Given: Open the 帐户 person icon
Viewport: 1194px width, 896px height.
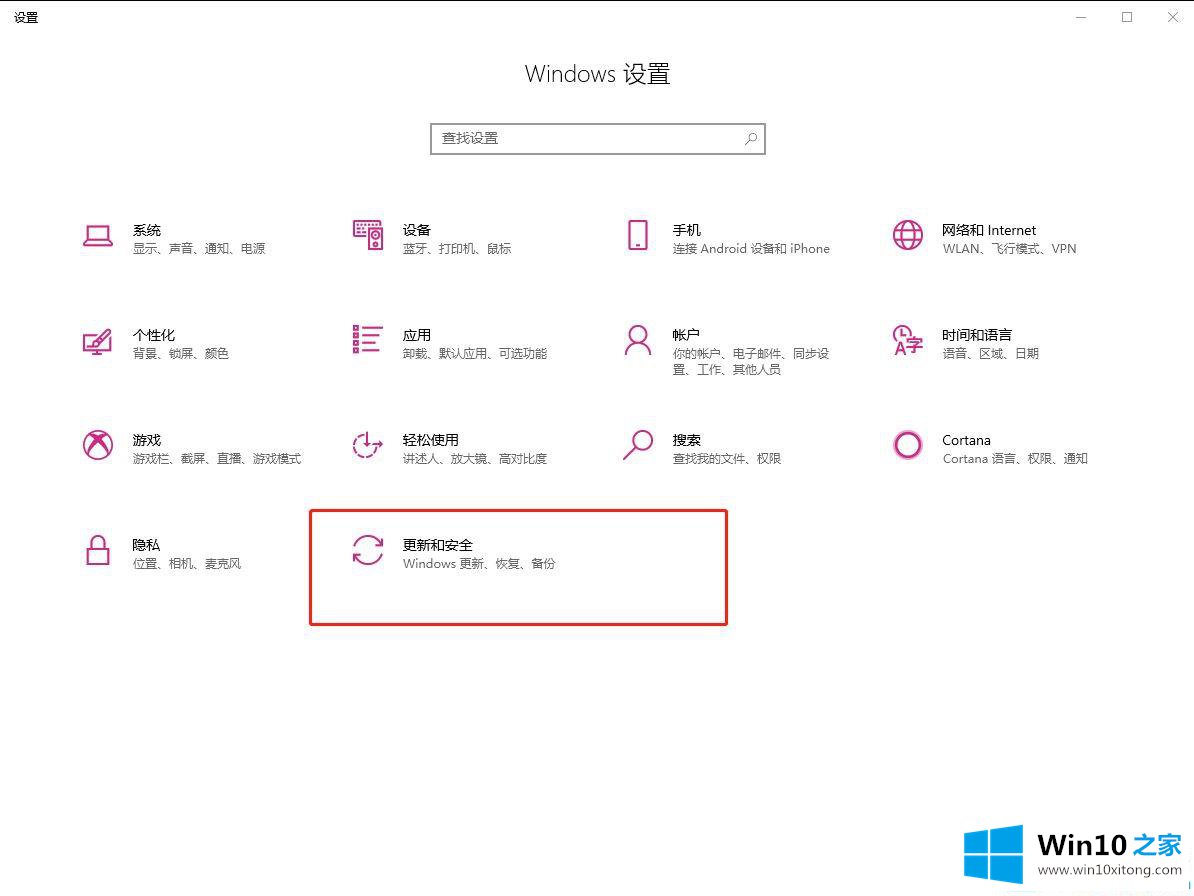Looking at the screenshot, I should click(638, 340).
